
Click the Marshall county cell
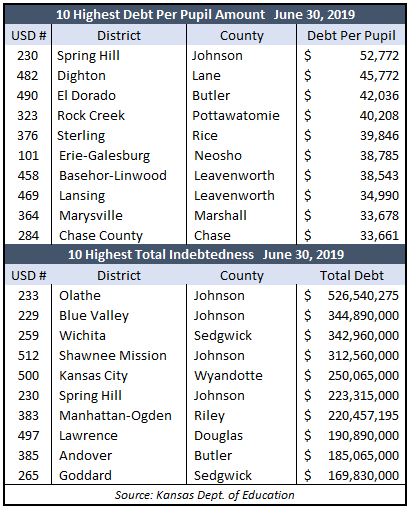(220, 216)
